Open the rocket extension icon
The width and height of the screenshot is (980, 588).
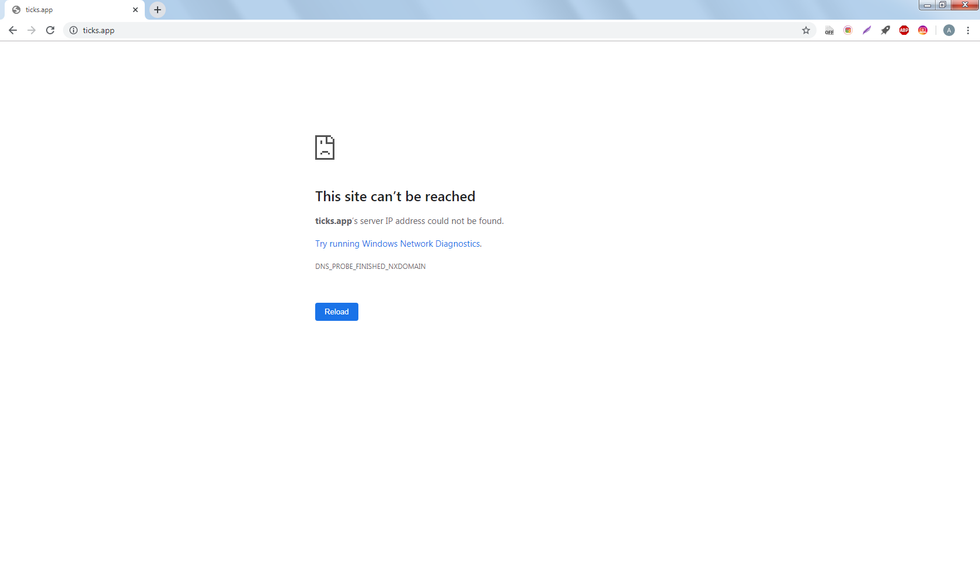point(885,30)
